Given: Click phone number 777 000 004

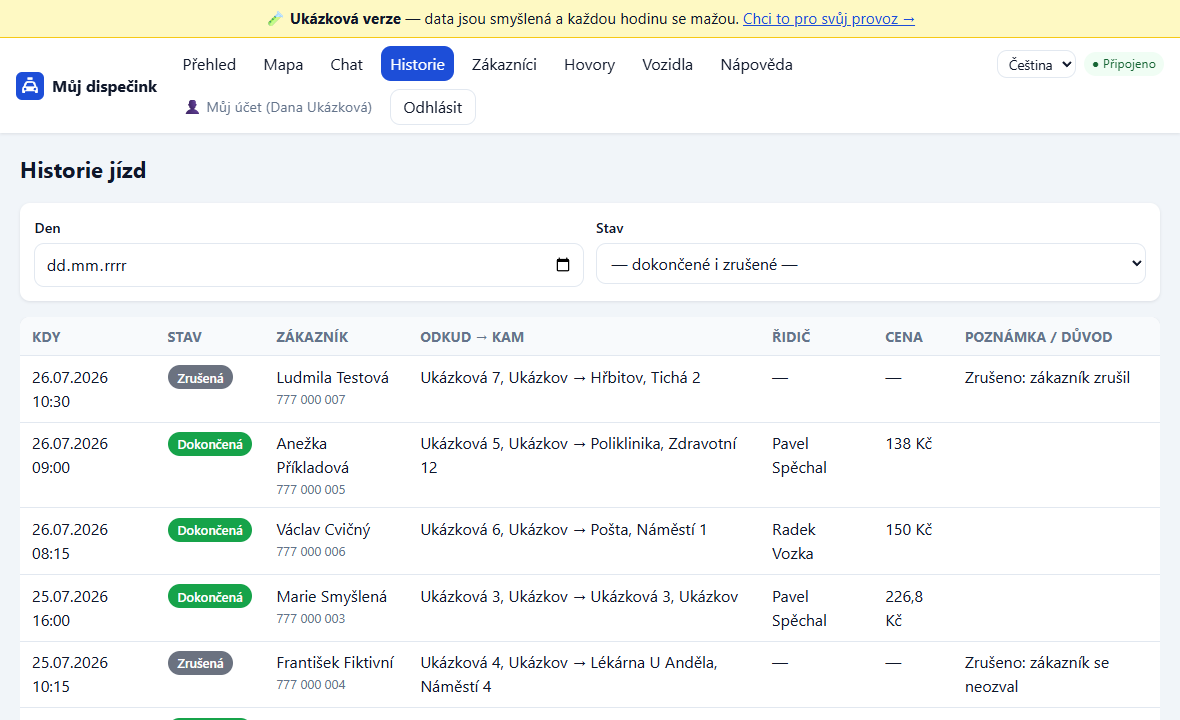Looking at the screenshot, I should coord(311,685).
